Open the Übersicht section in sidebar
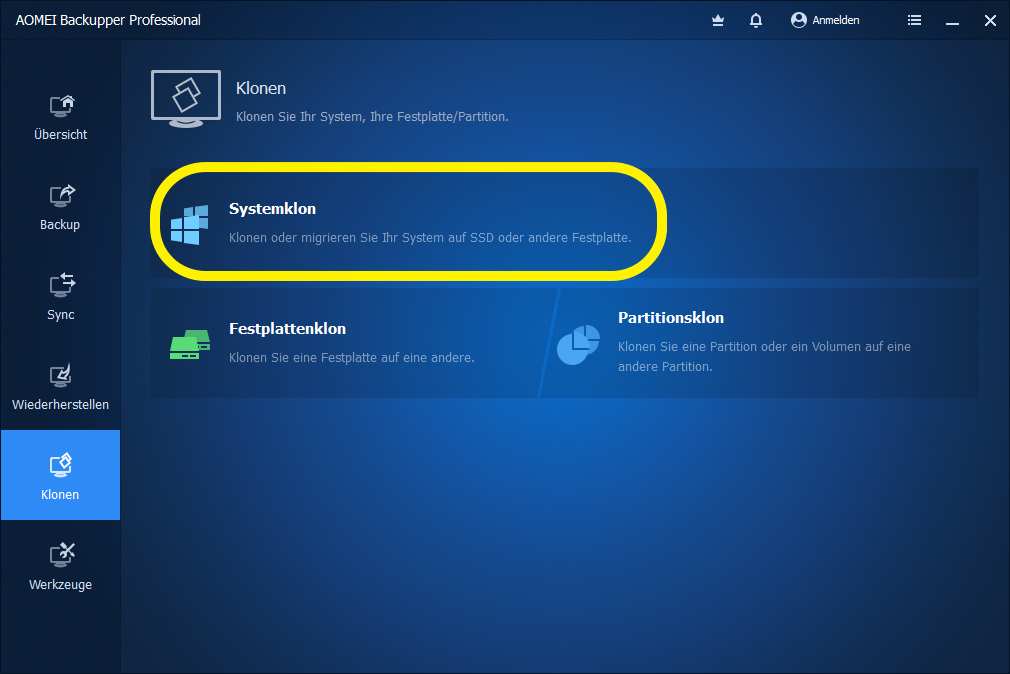 (x=61, y=117)
